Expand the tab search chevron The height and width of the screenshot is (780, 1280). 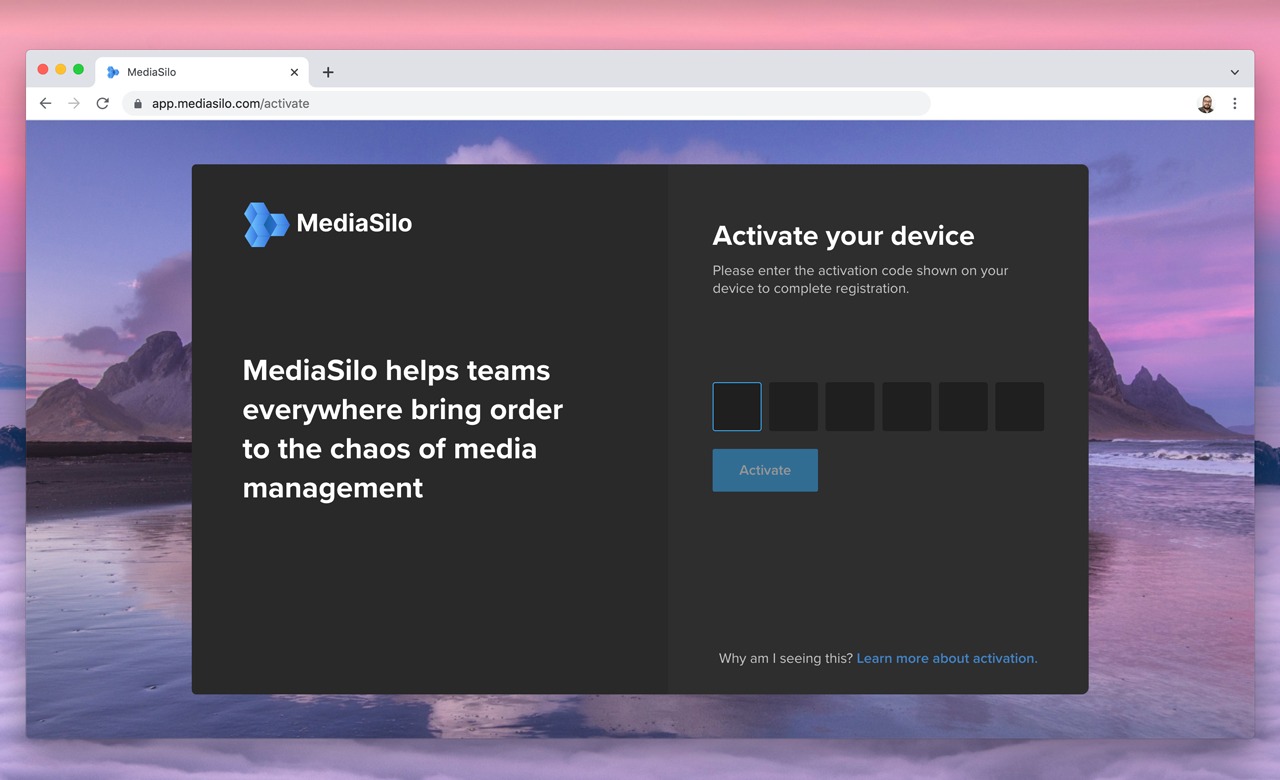1235,72
